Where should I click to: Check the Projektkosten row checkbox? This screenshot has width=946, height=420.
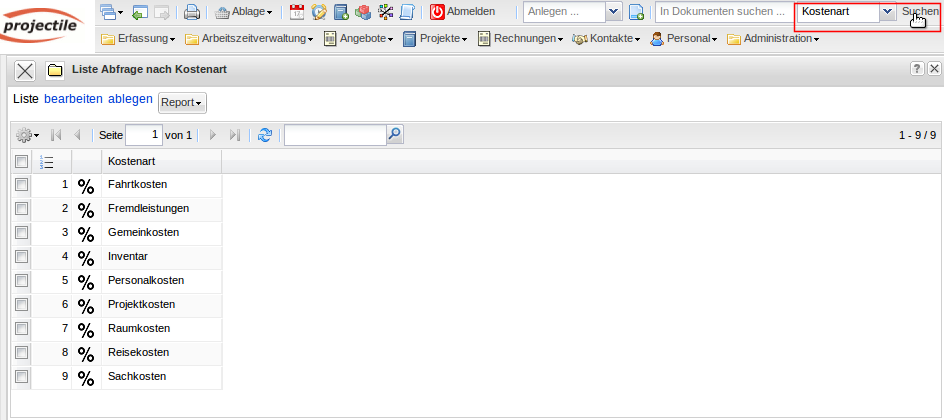pos(21,304)
